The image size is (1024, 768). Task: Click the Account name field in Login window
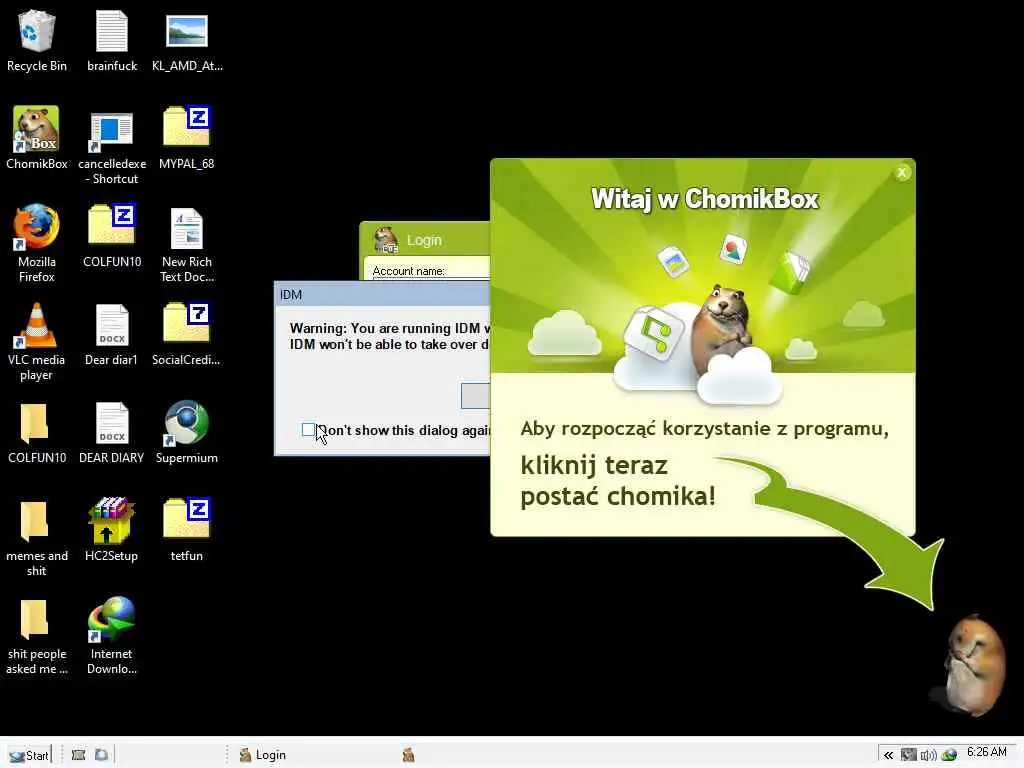tap(431, 279)
